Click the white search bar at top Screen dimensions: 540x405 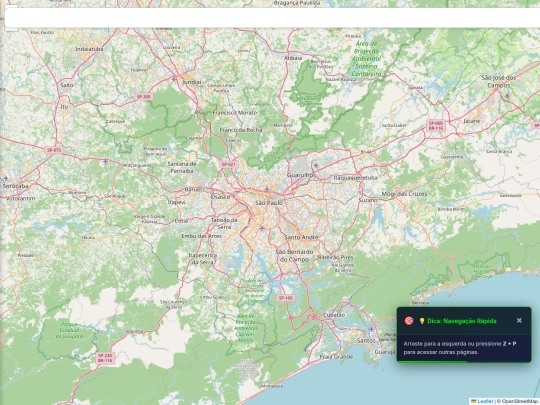point(272,18)
